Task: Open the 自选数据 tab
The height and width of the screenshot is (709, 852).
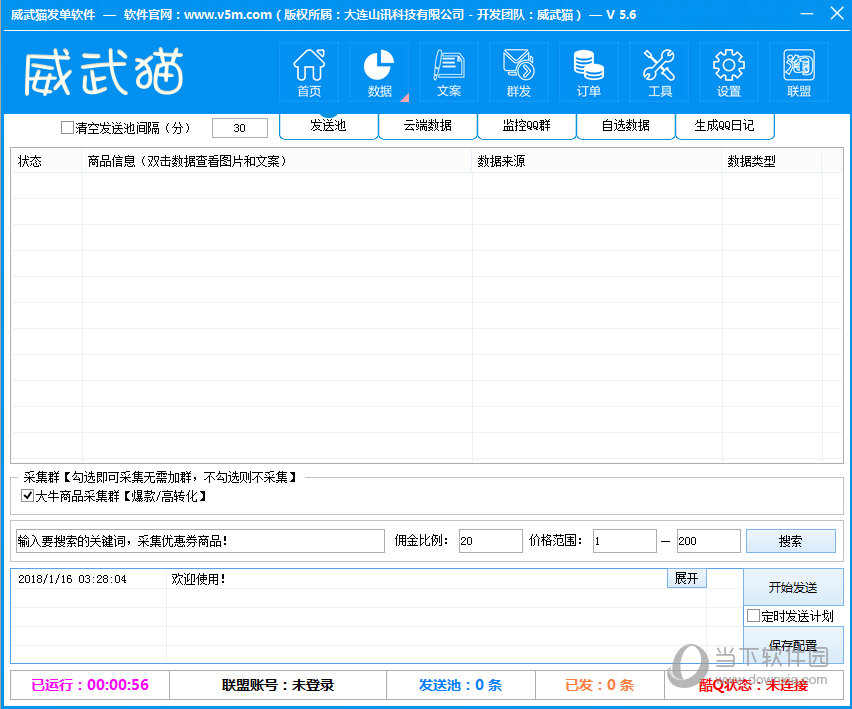Action: (625, 126)
